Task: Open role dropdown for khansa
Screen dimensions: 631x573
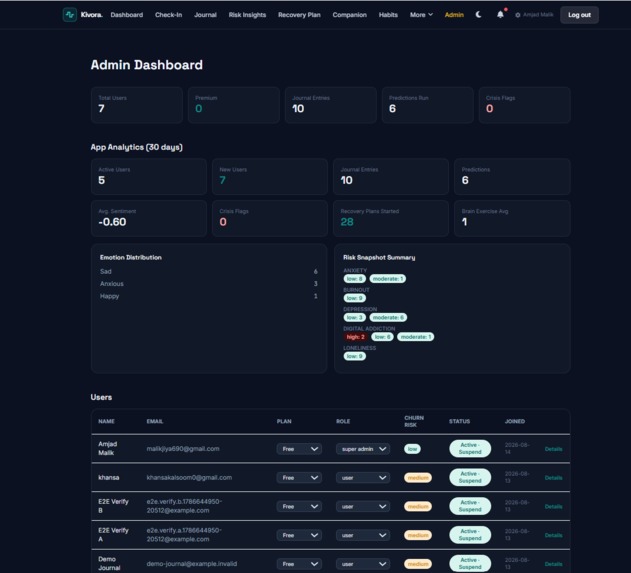Action: (x=363, y=478)
